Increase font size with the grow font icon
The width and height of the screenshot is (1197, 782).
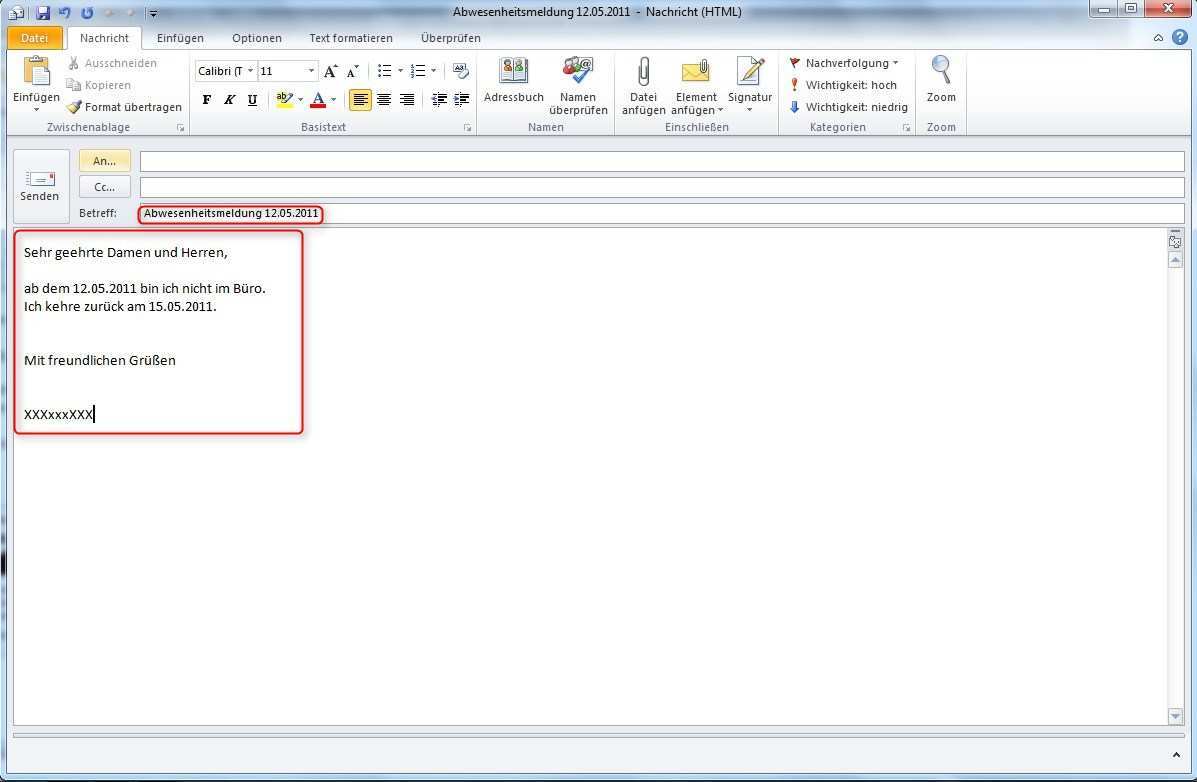coord(331,71)
